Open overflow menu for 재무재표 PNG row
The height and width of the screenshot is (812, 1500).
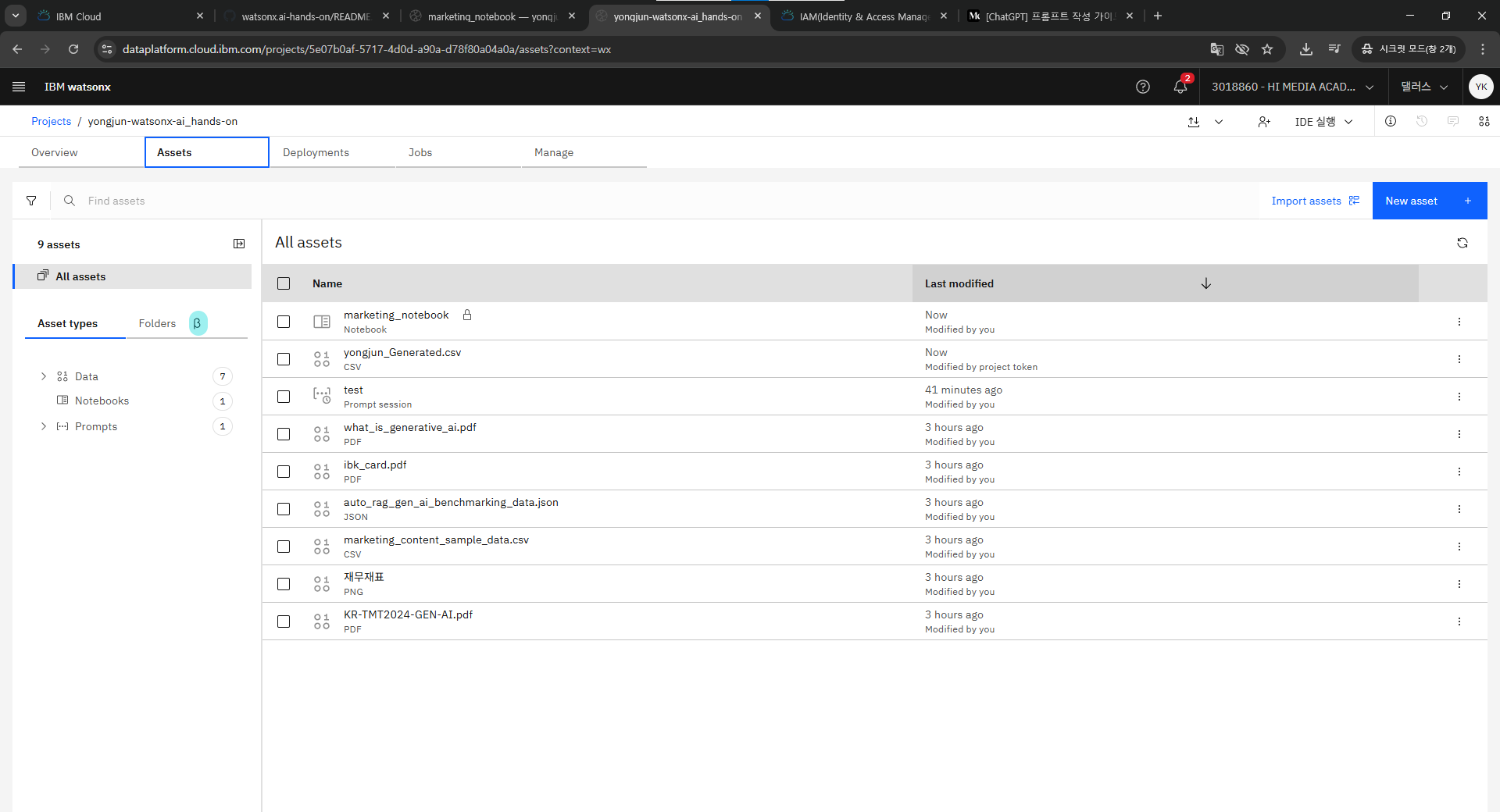click(x=1459, y=584)
